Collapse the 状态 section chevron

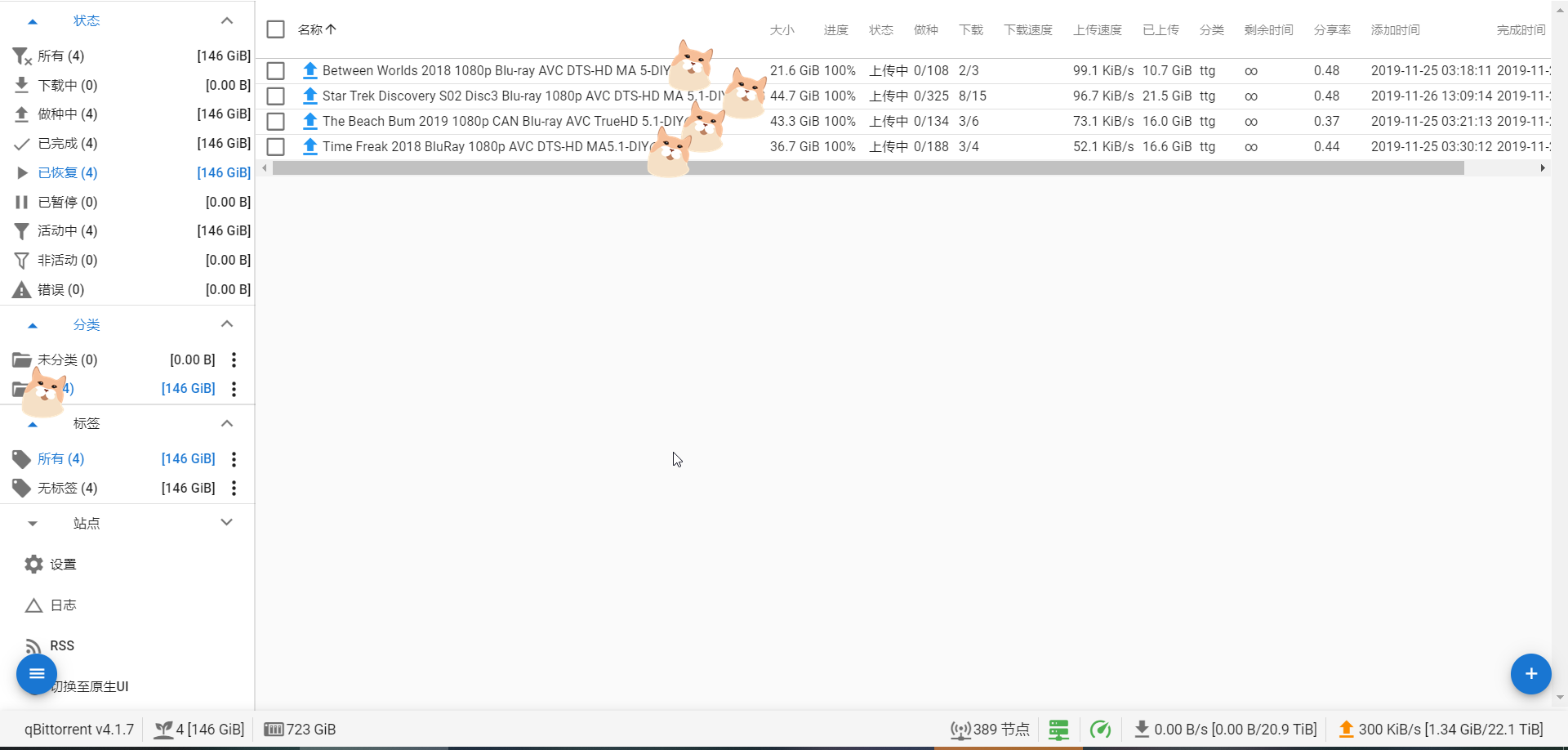(227, 20)
